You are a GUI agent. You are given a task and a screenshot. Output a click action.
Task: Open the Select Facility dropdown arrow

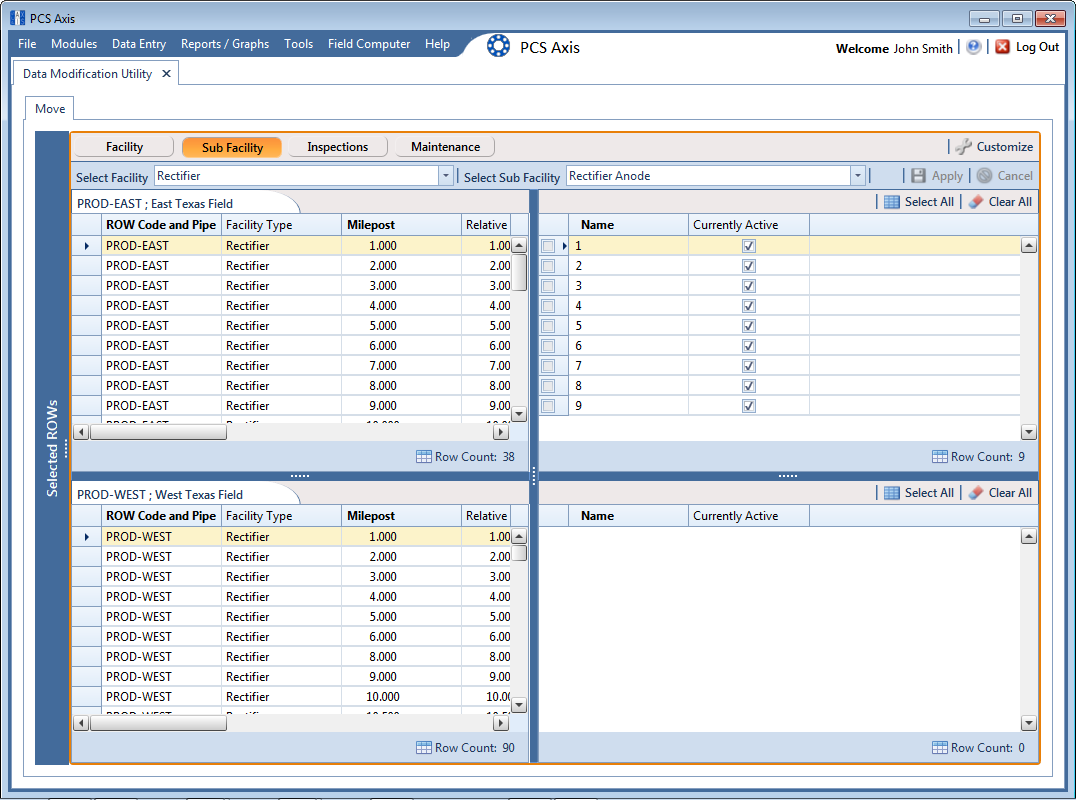pos(445,176)
